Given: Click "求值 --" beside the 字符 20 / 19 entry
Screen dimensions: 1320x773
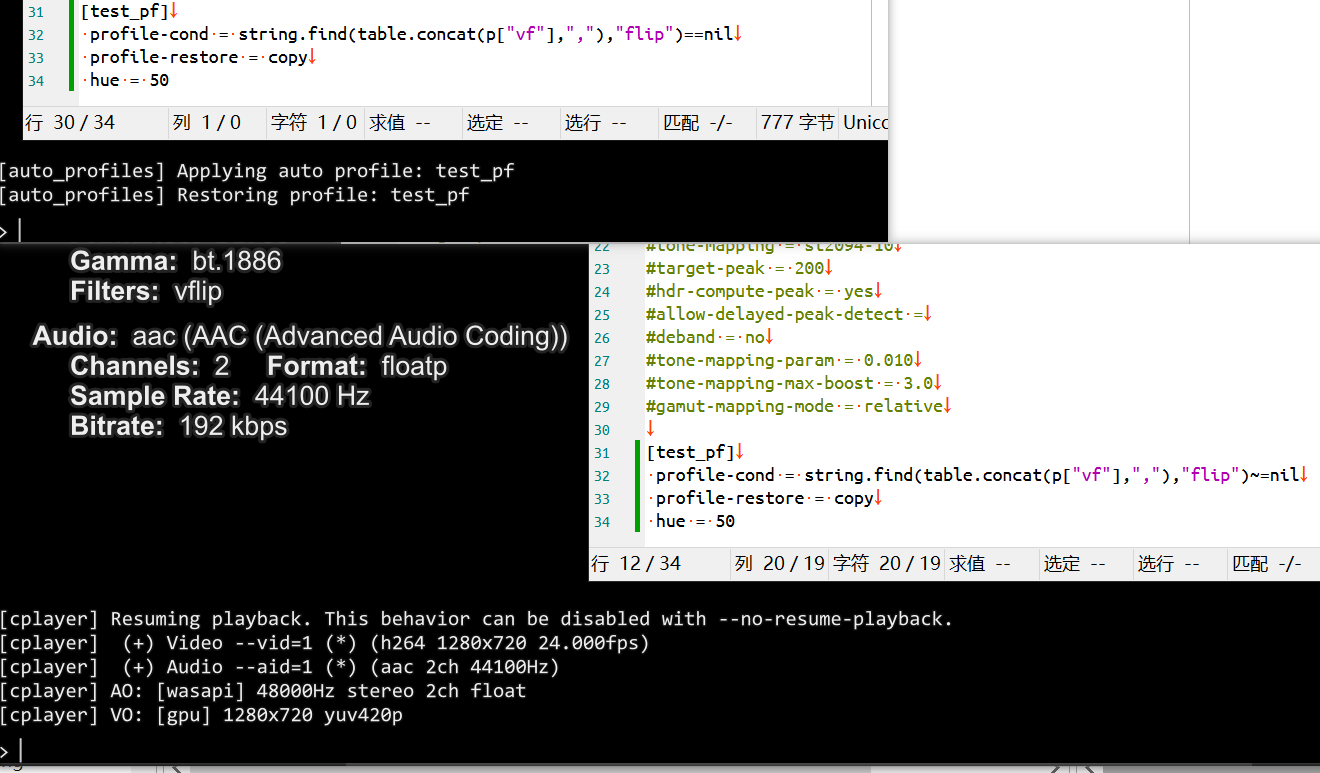Looking at the screenshot, I should (x=979, y=564).
